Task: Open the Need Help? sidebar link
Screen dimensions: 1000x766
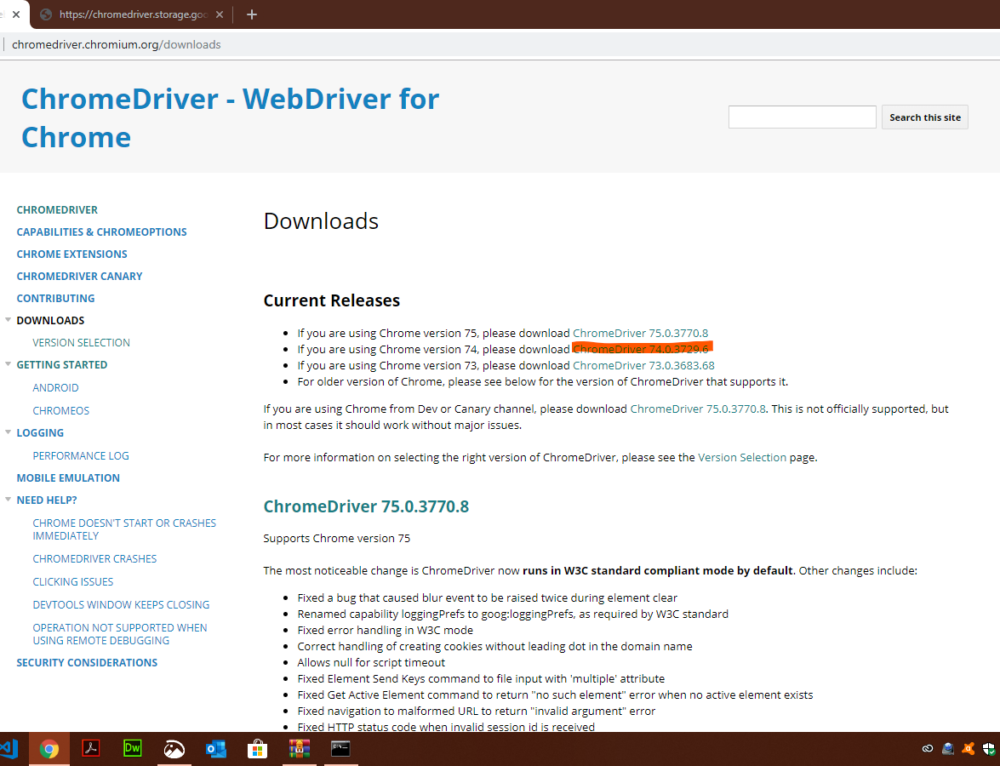Action: [x=47, y=500]
